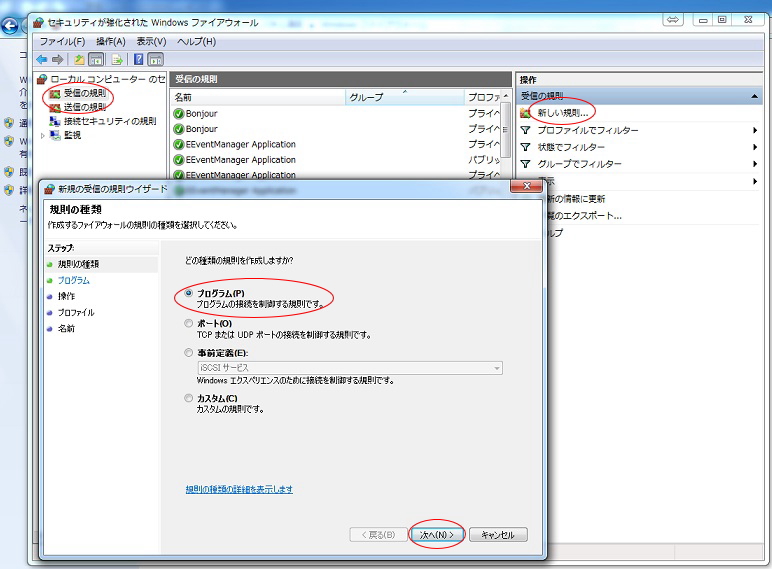Open グループでフィルター action

pyautogui.click(x=579, y=164)
